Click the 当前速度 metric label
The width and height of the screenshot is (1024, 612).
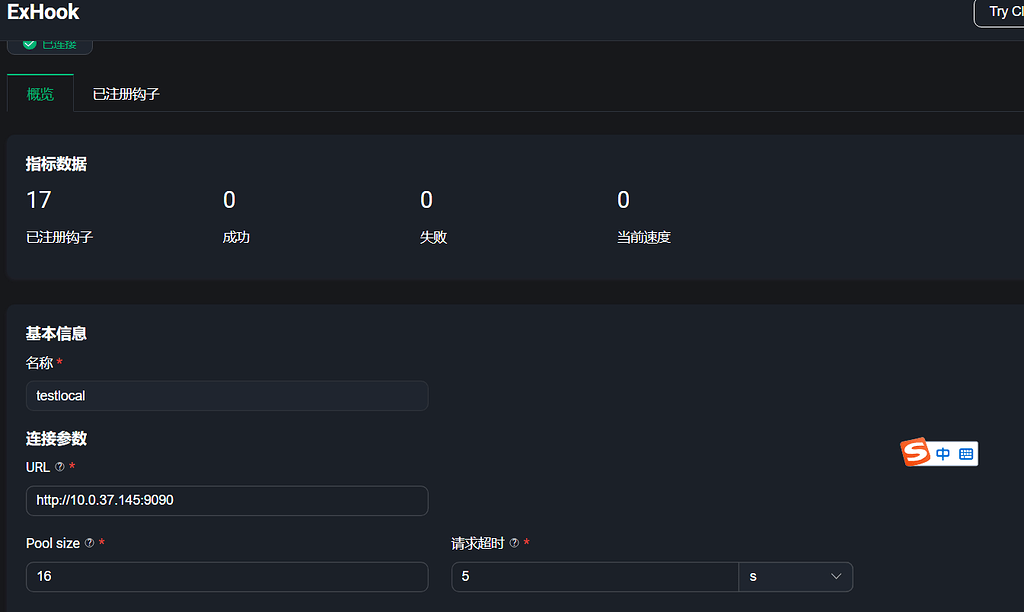click(x=643, y=238)
